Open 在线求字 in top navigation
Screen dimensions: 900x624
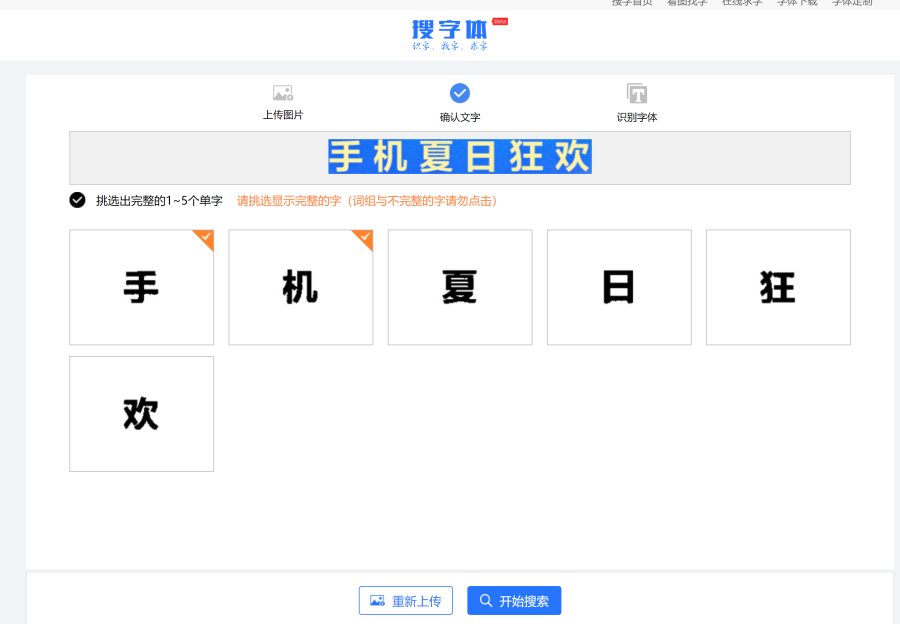click(742, 3)
